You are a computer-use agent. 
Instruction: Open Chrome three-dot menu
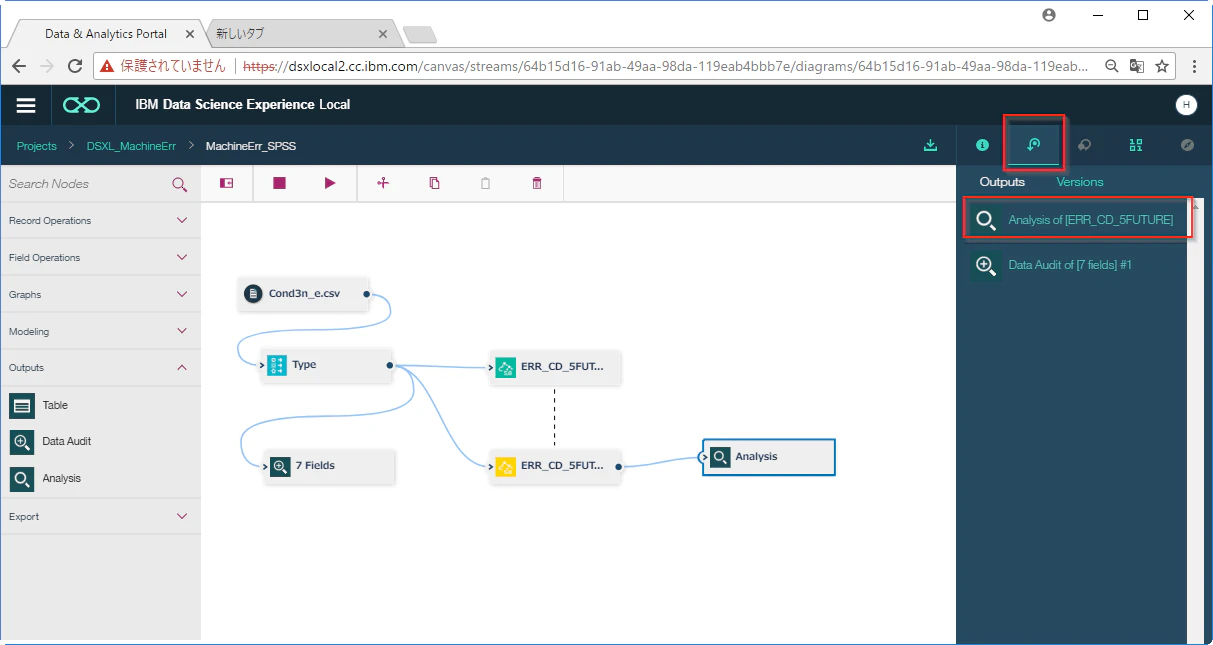click(1195, 66)
